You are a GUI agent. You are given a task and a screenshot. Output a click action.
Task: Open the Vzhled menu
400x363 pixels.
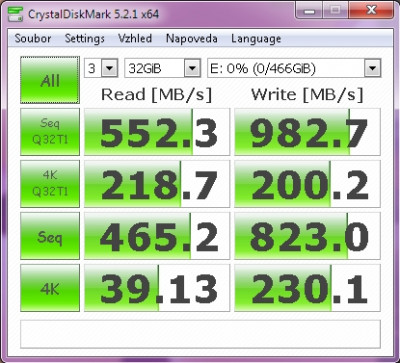135,38
